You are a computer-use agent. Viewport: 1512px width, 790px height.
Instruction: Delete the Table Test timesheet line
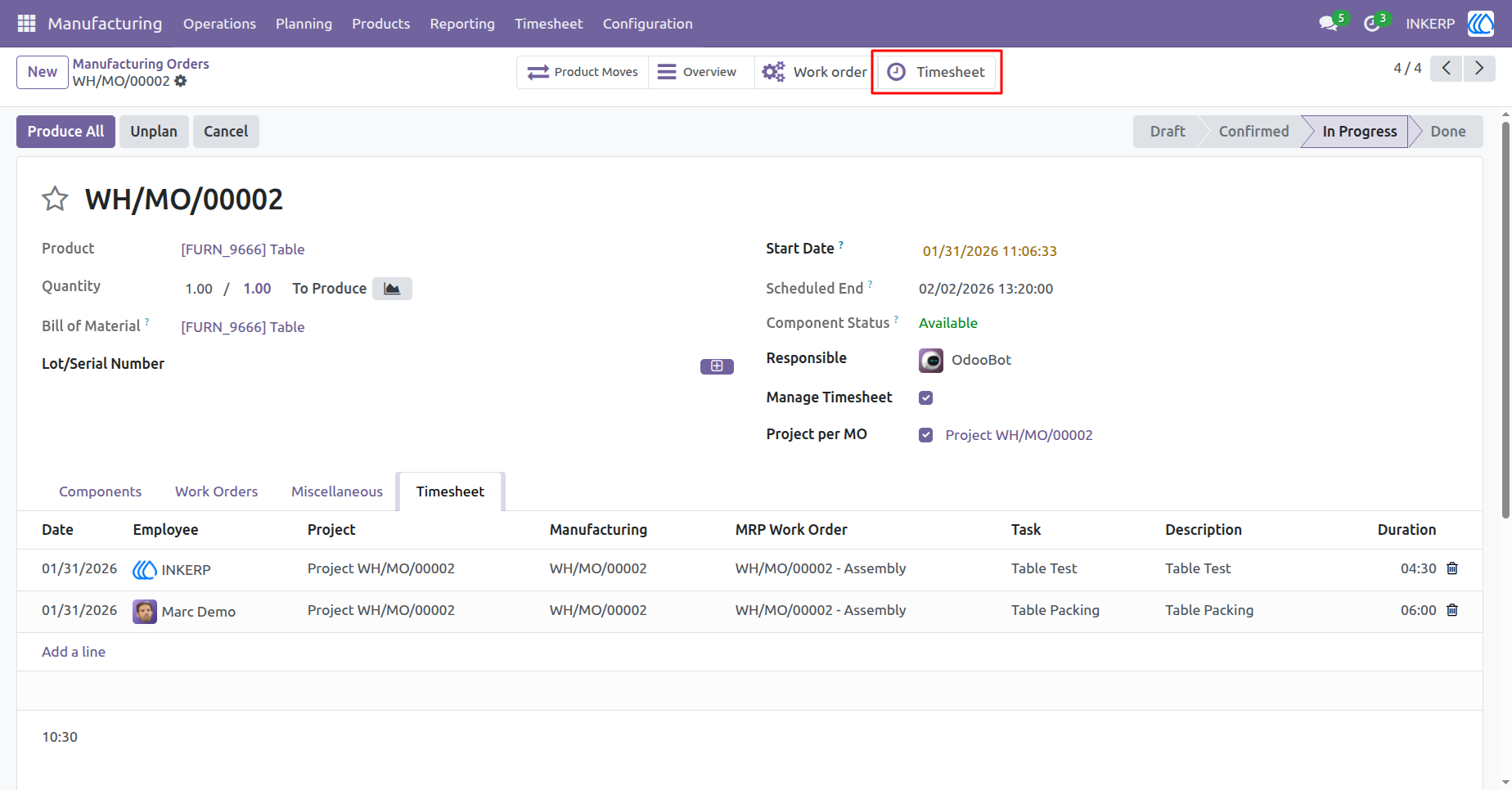(1452, 568)
